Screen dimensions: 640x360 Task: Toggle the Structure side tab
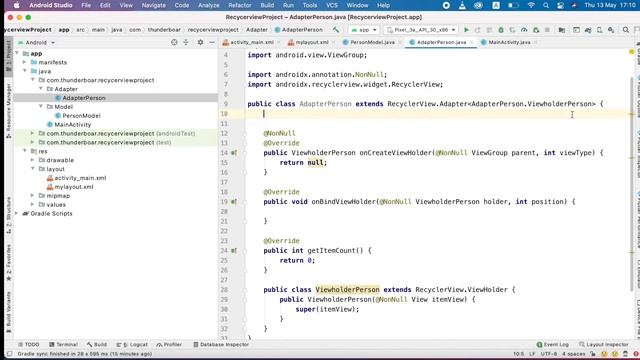9,216
